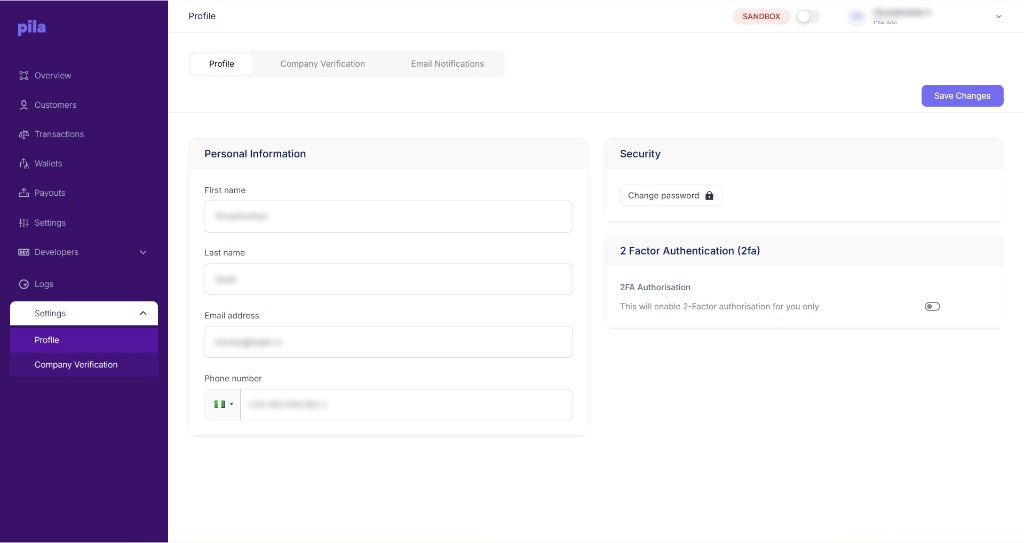Enable the 2FA Authorisation switch
This screenshot has width=1024, height=543.
932,306
